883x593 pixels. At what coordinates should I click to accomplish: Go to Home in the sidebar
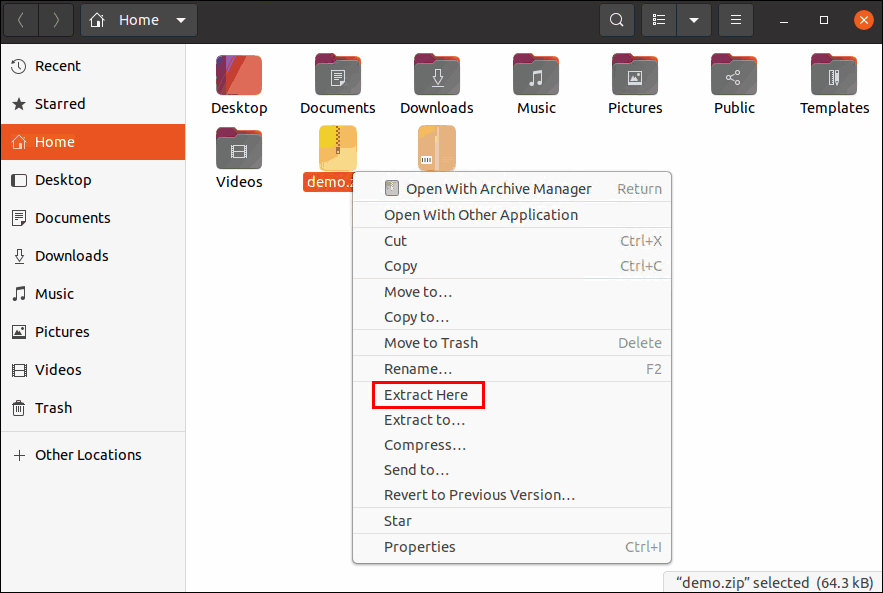[93, 142]
